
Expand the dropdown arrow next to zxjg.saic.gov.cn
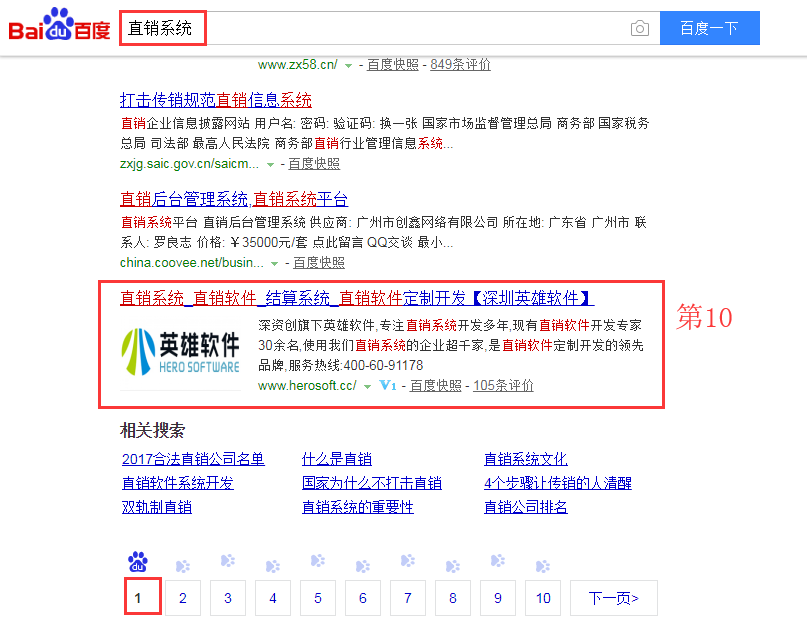pos(270,163)
